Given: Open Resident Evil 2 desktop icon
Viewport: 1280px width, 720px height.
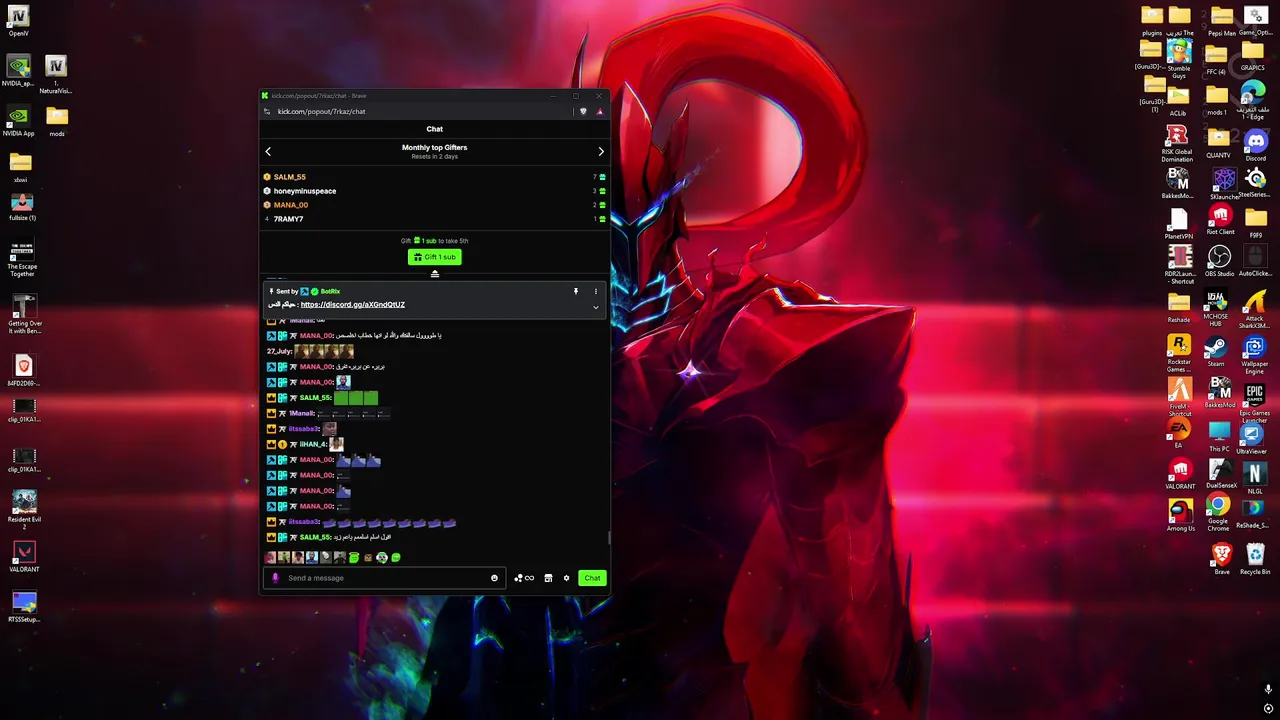Looking at the screenshot, I should pos(24,509).
